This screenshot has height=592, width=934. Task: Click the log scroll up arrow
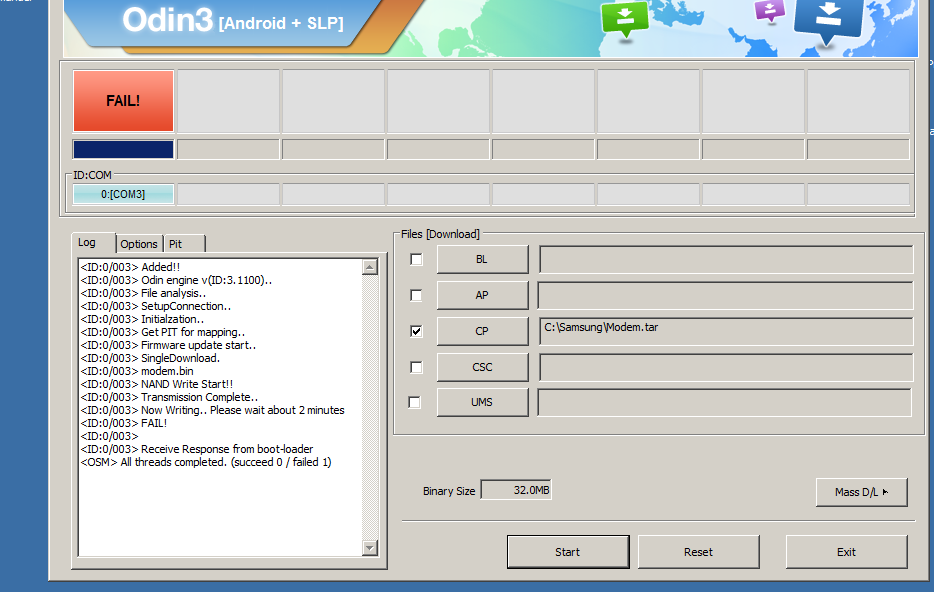[x=370, y=267]
